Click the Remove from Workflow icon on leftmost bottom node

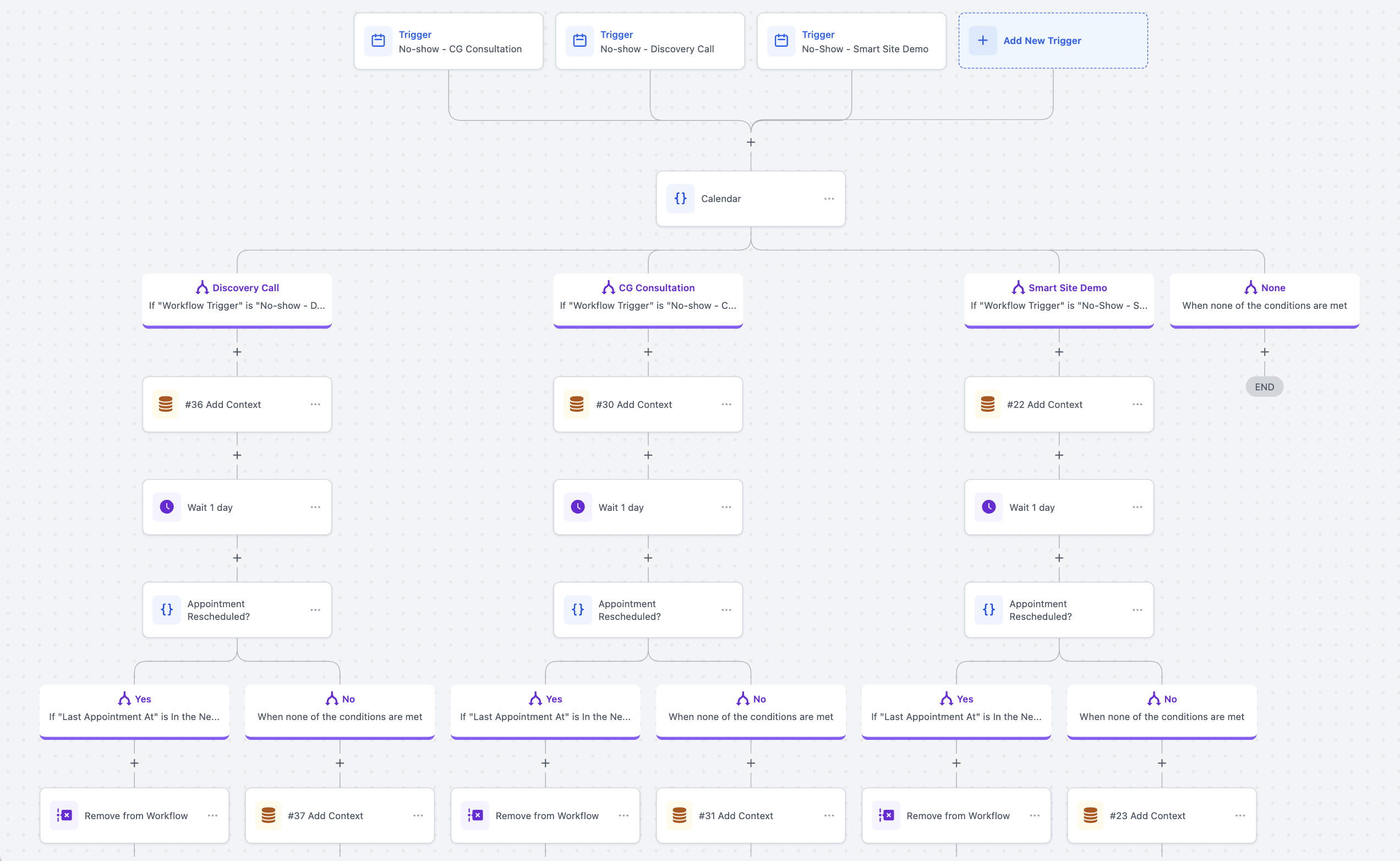65,815
